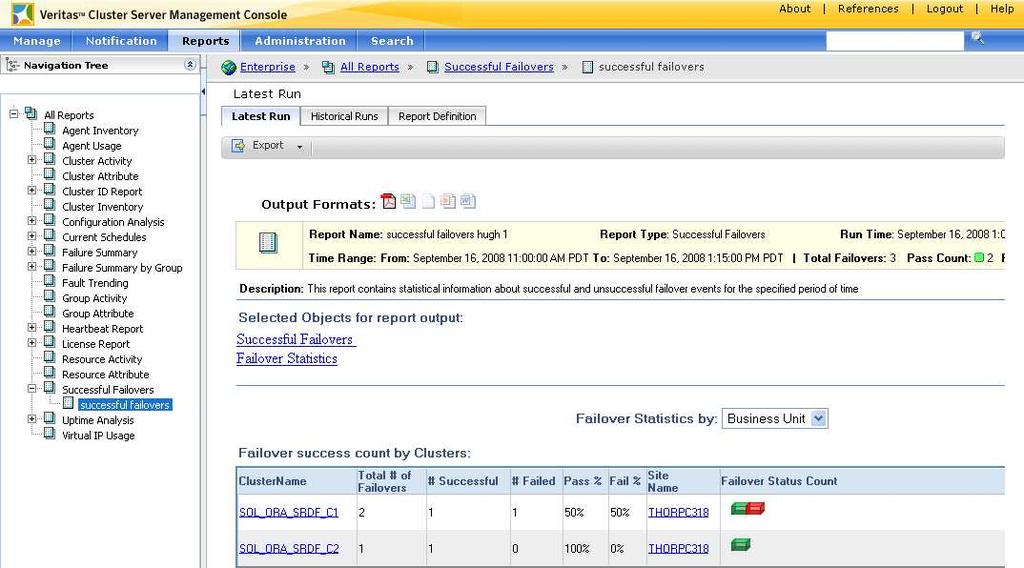The image size is (1024, 568).
Task: Click the Excel output format icon
Action: (x=408, y=201)
